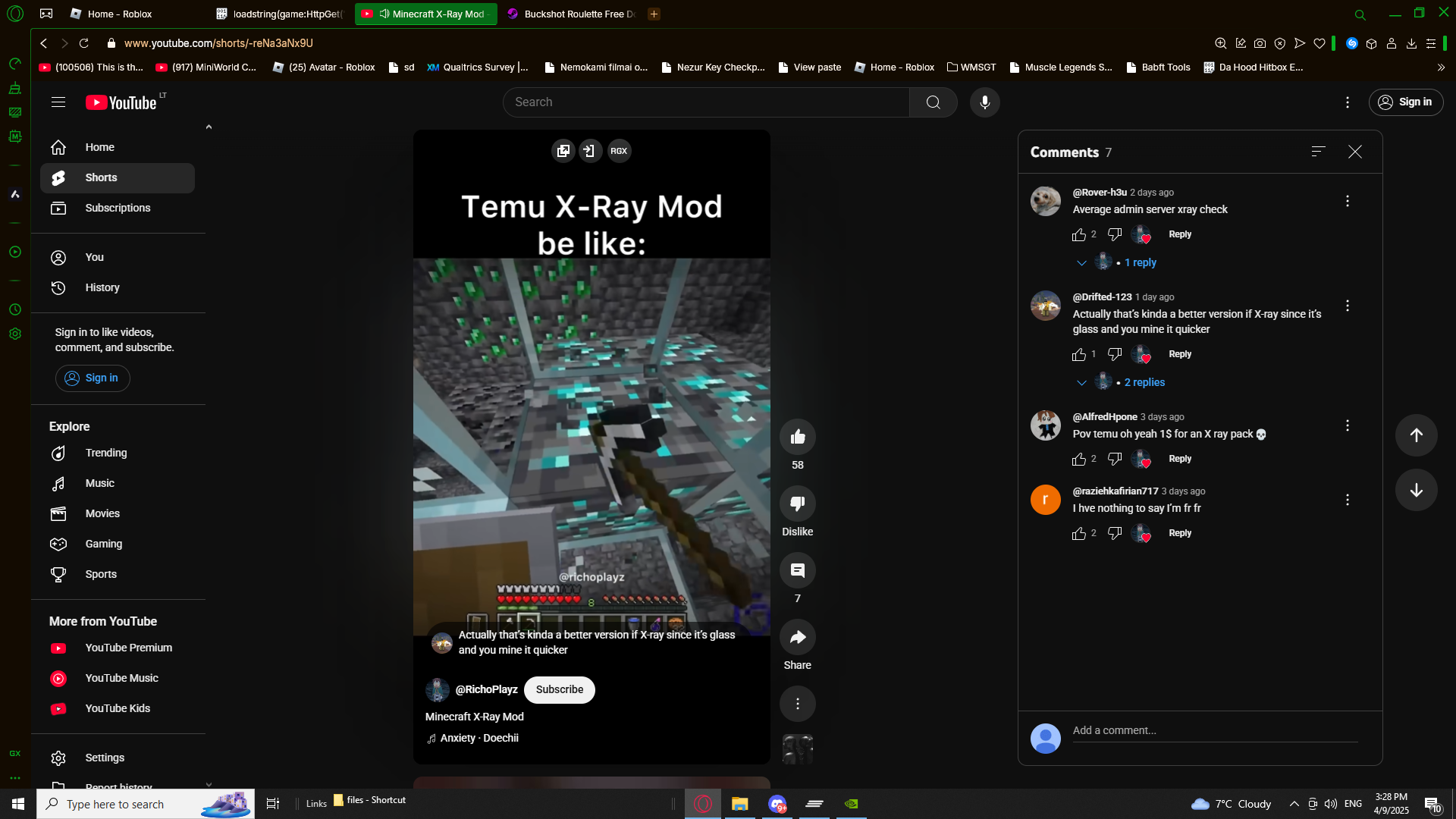1456x819 pixels.
Task: Go to the previous short with up arrow
Action: [1416, 435]
